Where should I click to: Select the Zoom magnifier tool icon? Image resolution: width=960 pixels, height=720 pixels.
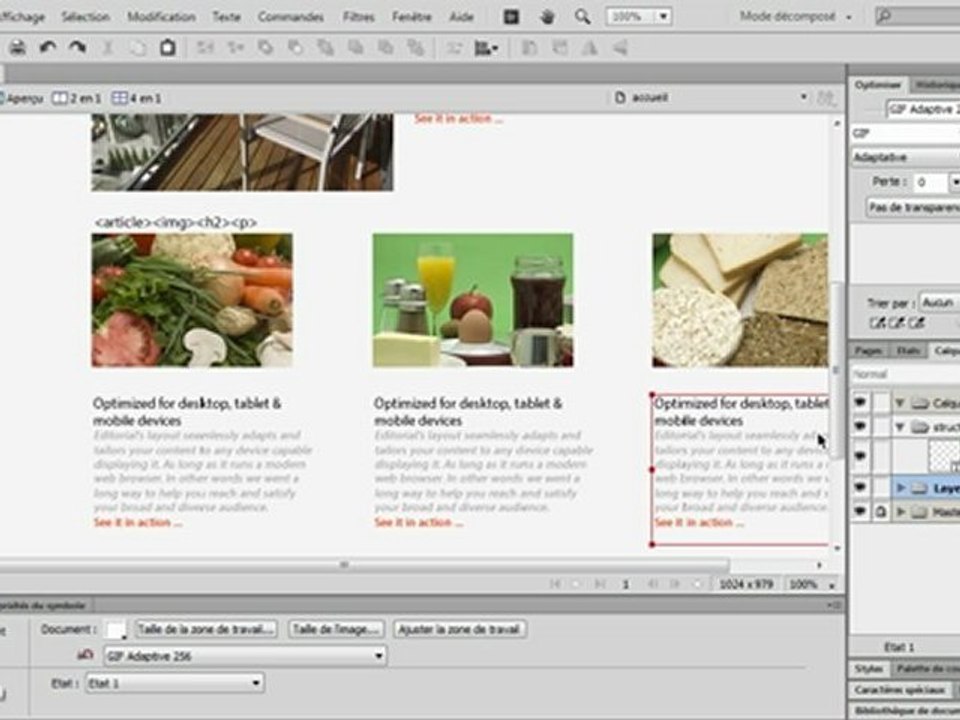tap(582, 17)
